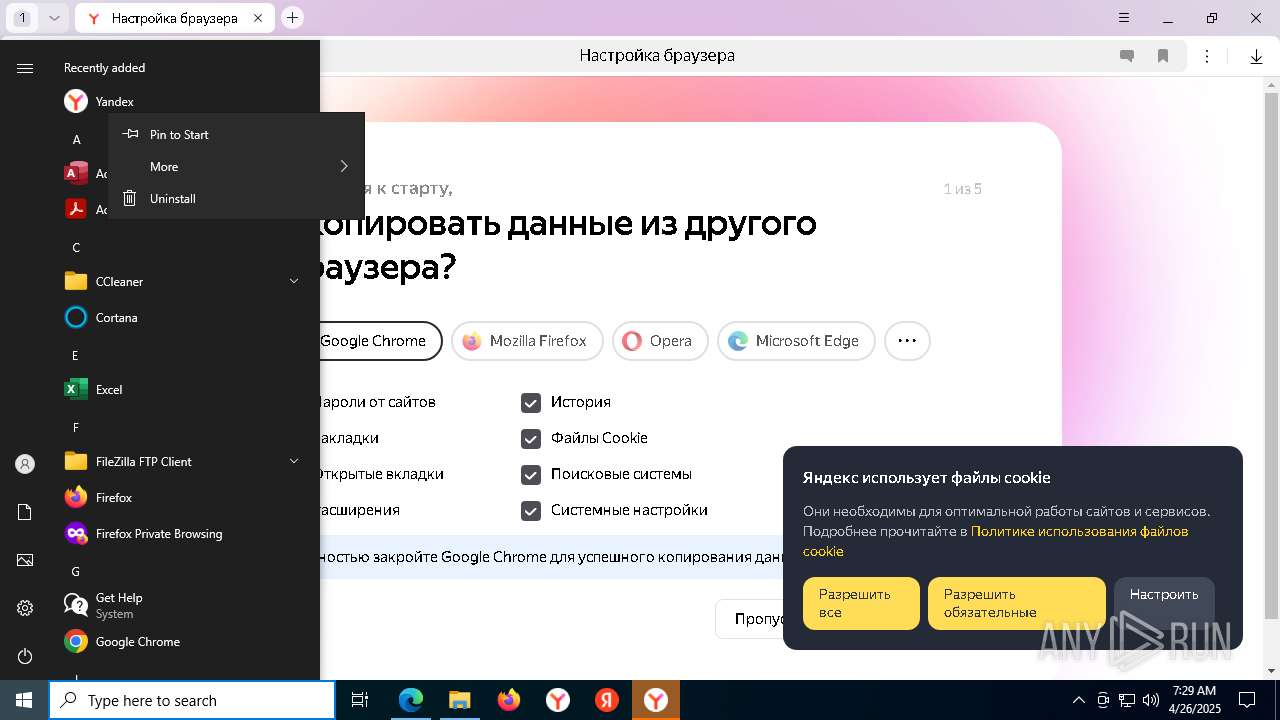Click the Adobe Acrobat app icon

tap(75, 209)
